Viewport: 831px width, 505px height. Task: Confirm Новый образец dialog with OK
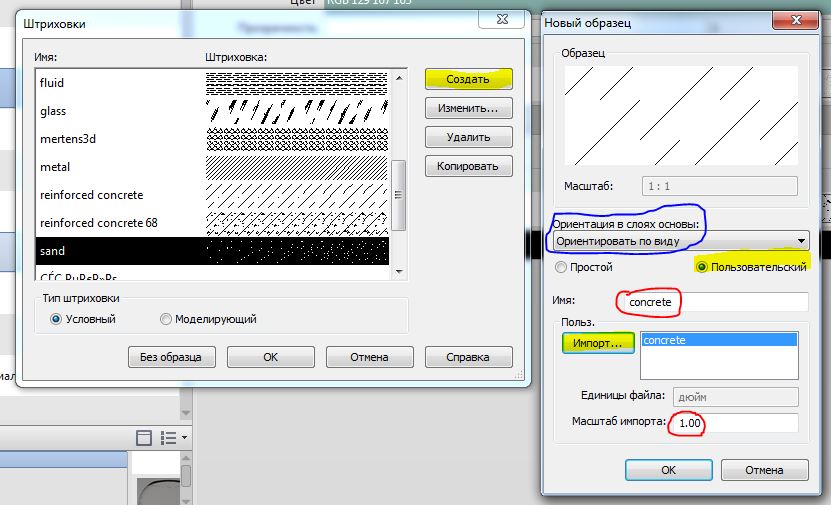click(668, 470)
